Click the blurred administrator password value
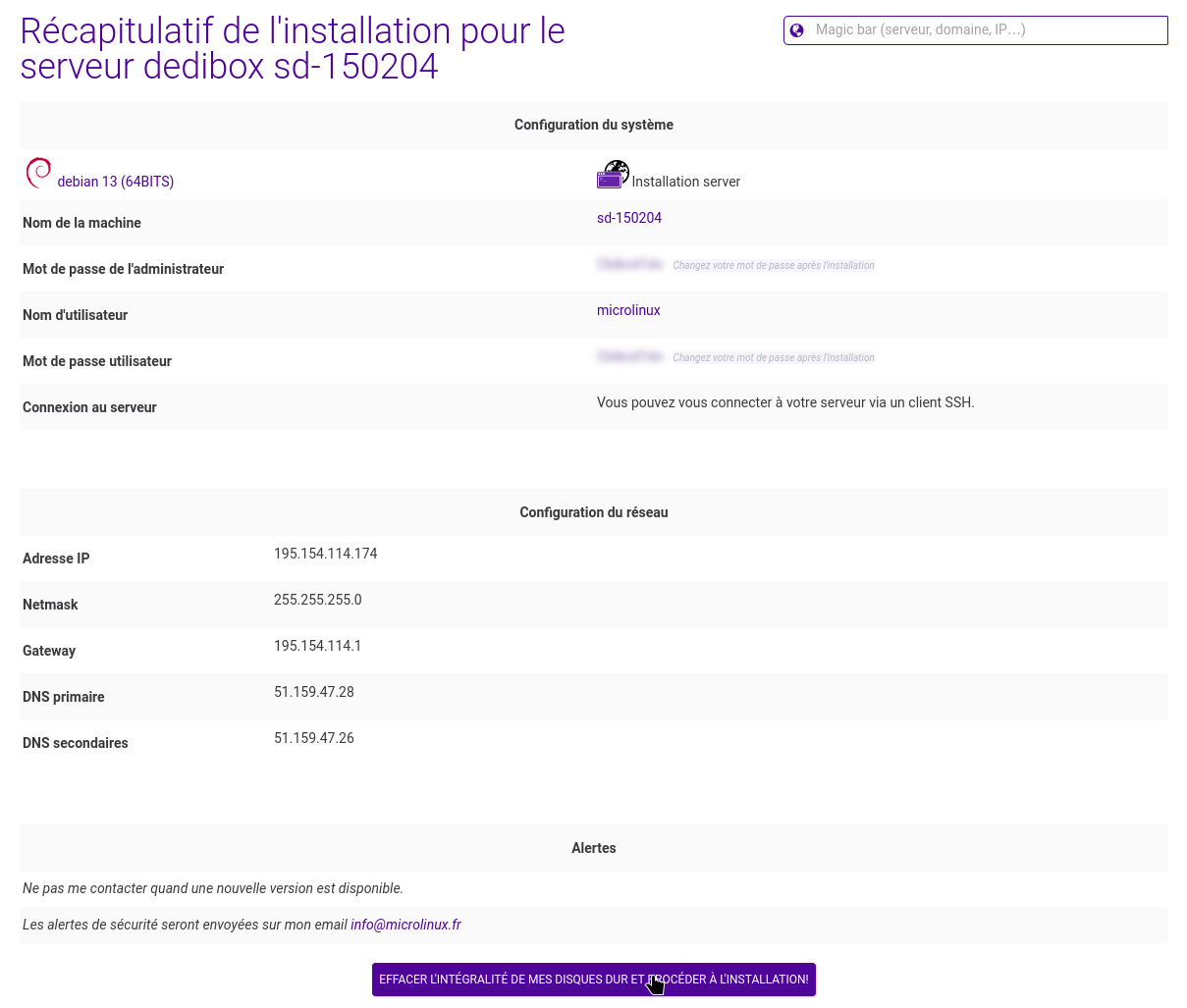This screenshot has width=1187, height=1008. [629, 265]
